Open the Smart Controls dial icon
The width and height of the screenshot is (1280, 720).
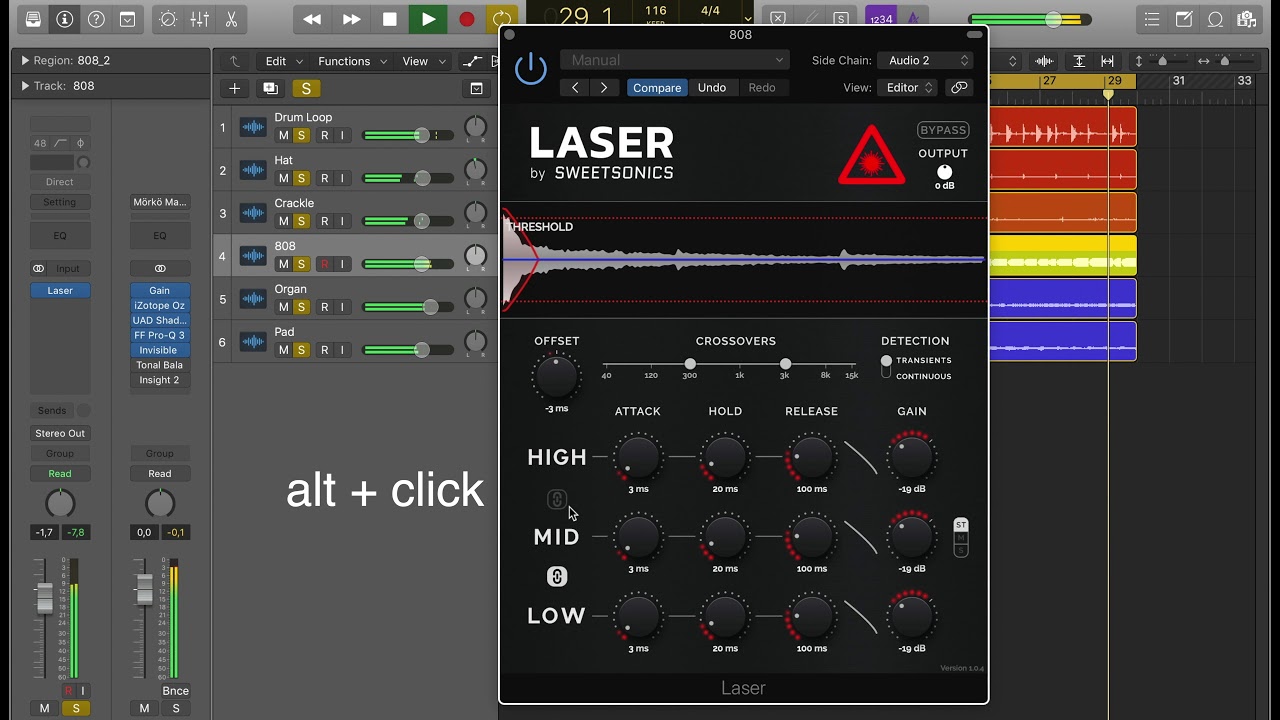point(168,19)
